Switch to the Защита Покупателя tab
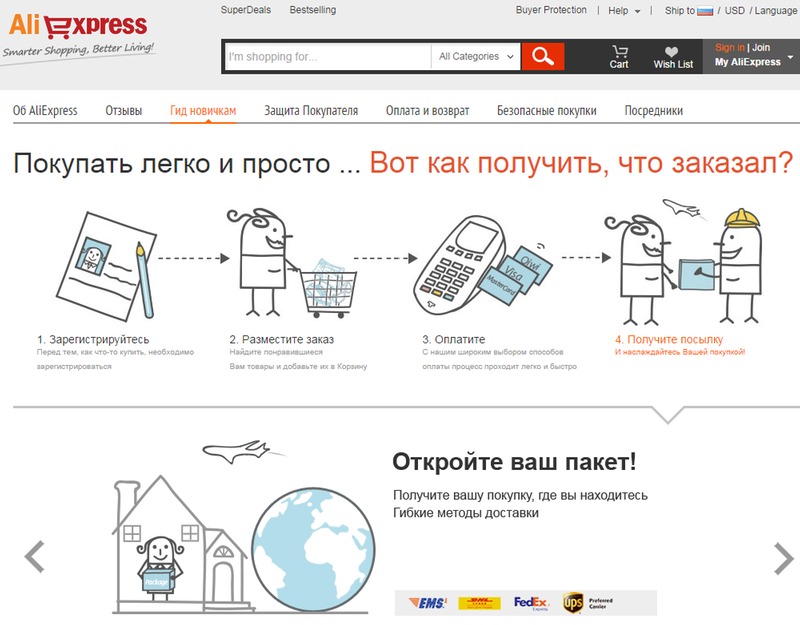The width and height of the screenshot is (800, 625). point(311,110)
